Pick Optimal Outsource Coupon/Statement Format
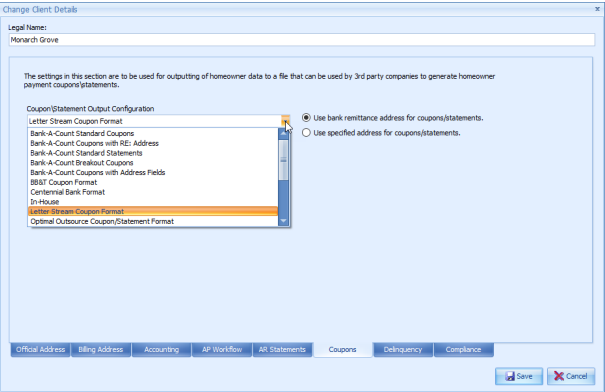This screenshot has width=605, height=392. coord(153,221)
